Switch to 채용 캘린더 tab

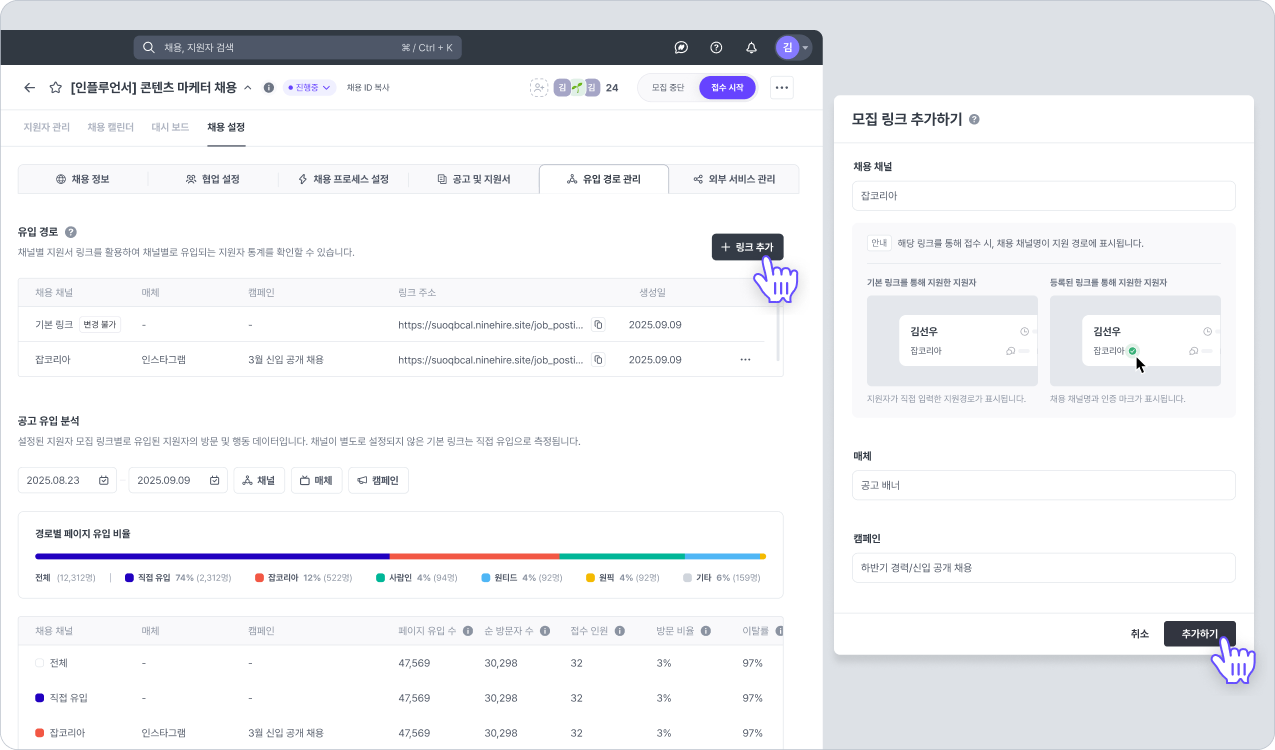pyautogui.click(x=110, y=127)
